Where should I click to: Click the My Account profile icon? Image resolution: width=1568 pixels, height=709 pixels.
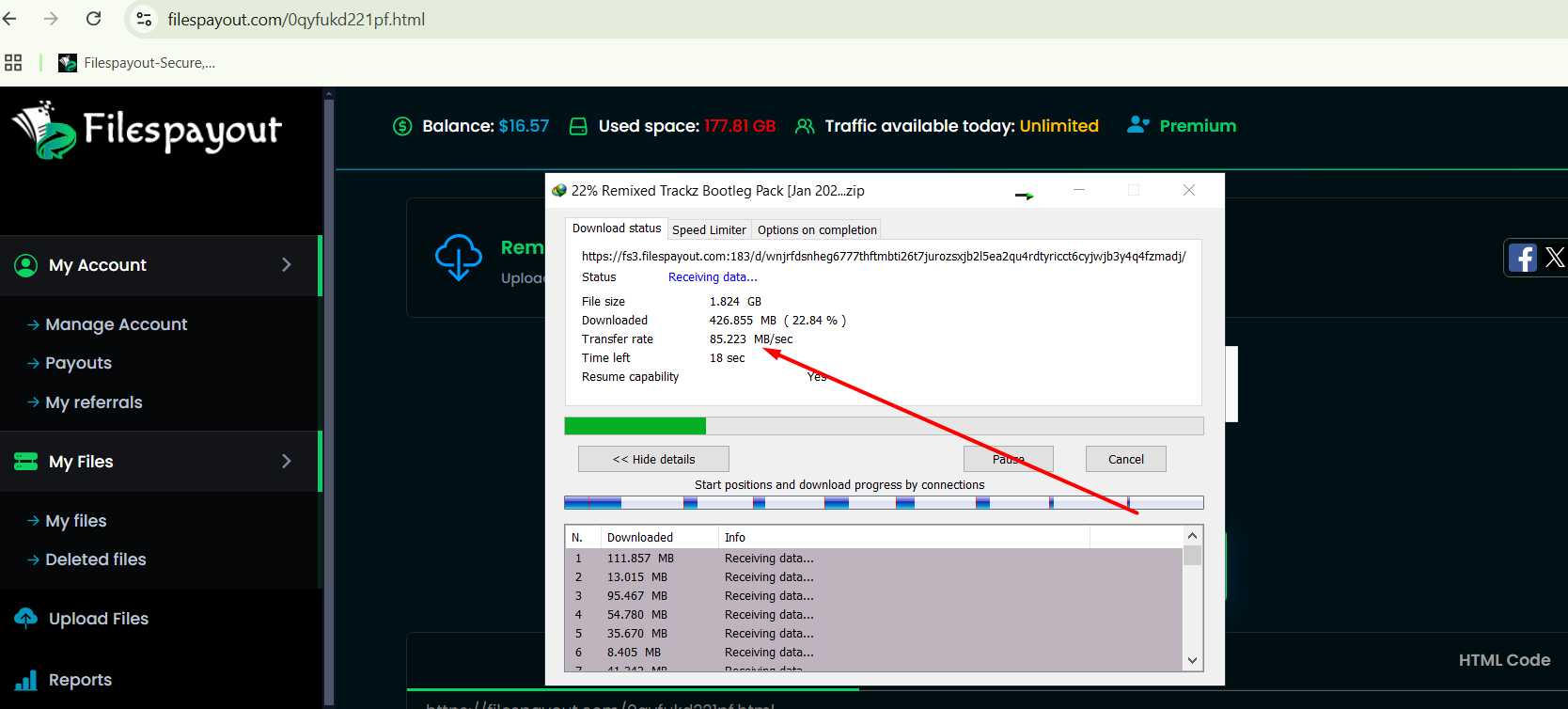click(x=26, y=265)
